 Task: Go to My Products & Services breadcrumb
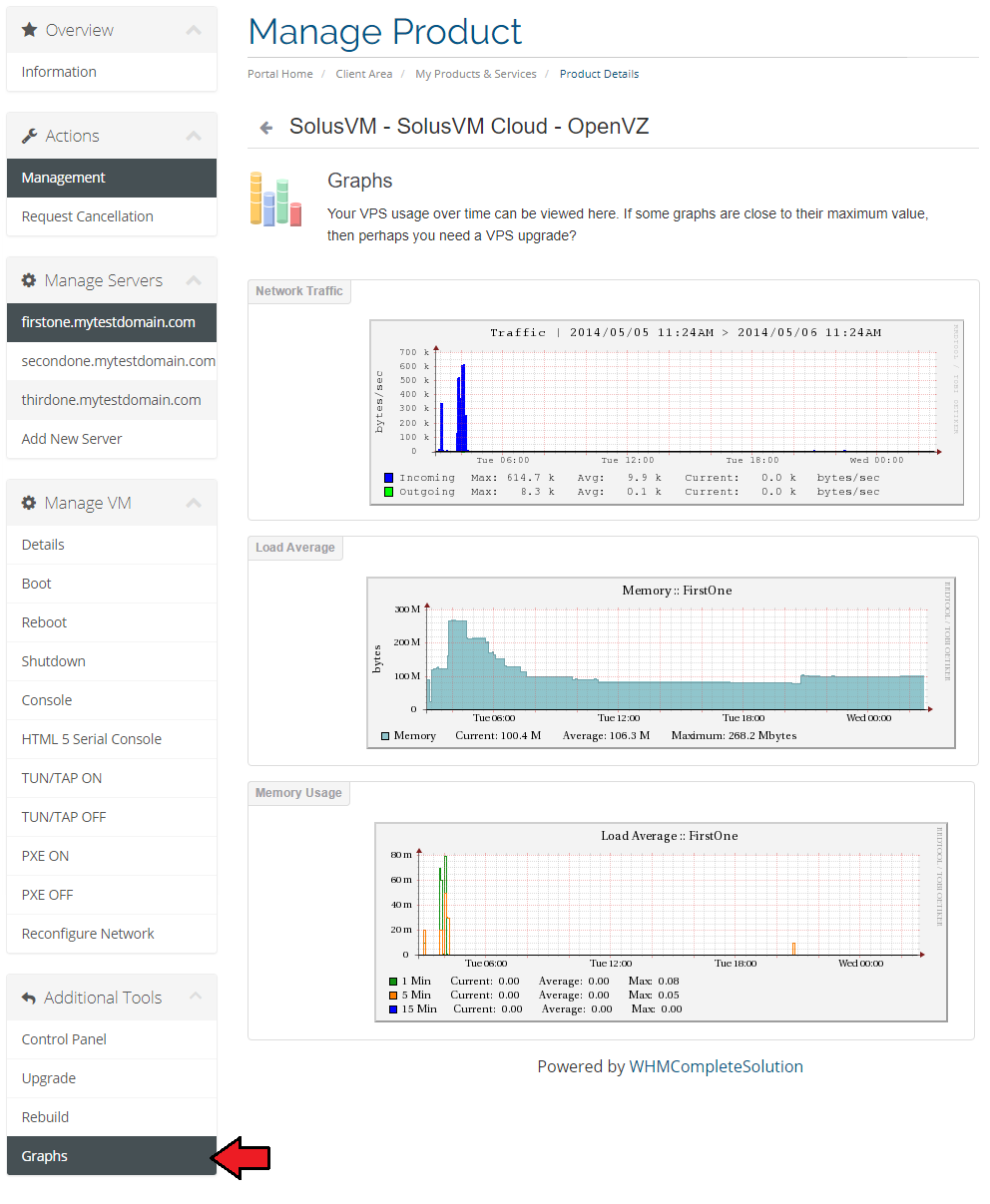tap(476, 74)
